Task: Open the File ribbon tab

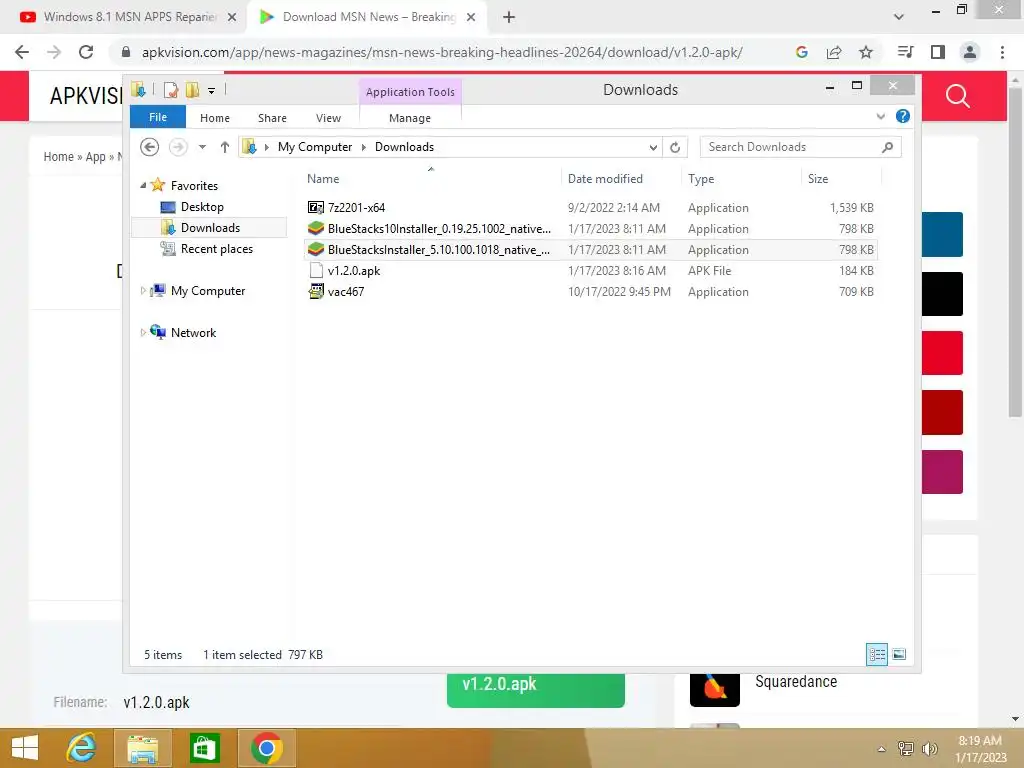Action: [x=158, y=117]
